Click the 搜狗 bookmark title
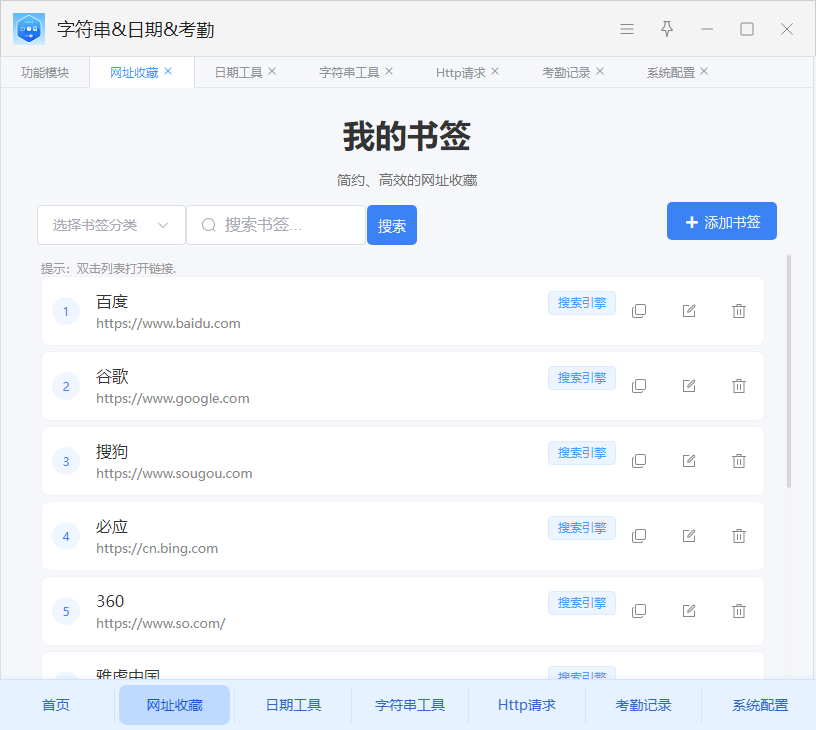The width and height of the screenshot is (816, 730). [112, 452]
